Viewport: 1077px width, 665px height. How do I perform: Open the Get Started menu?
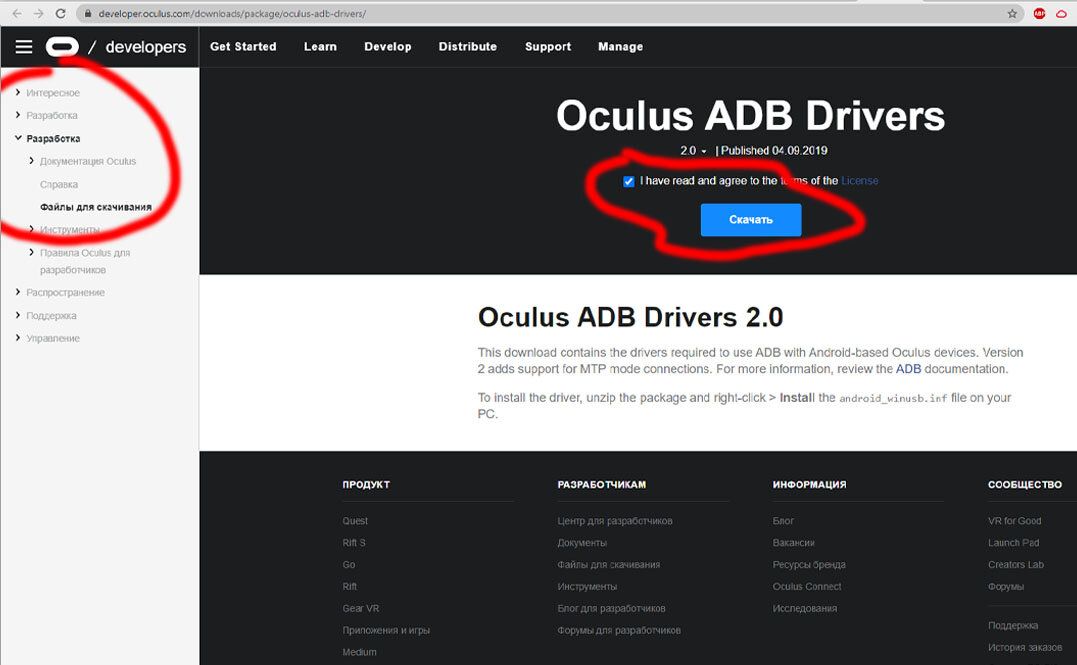coord(243,47)
